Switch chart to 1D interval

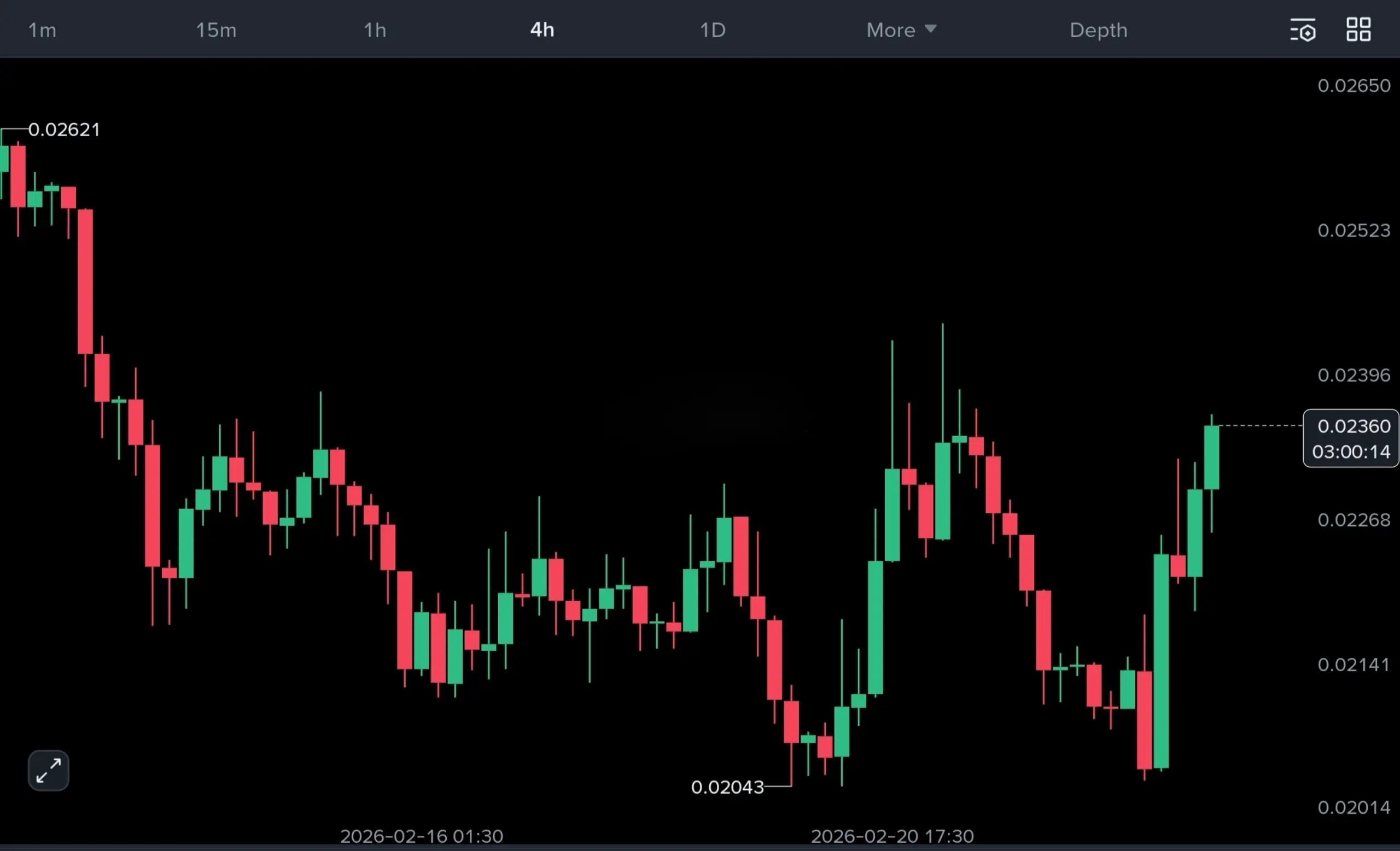tap(713, 30)
